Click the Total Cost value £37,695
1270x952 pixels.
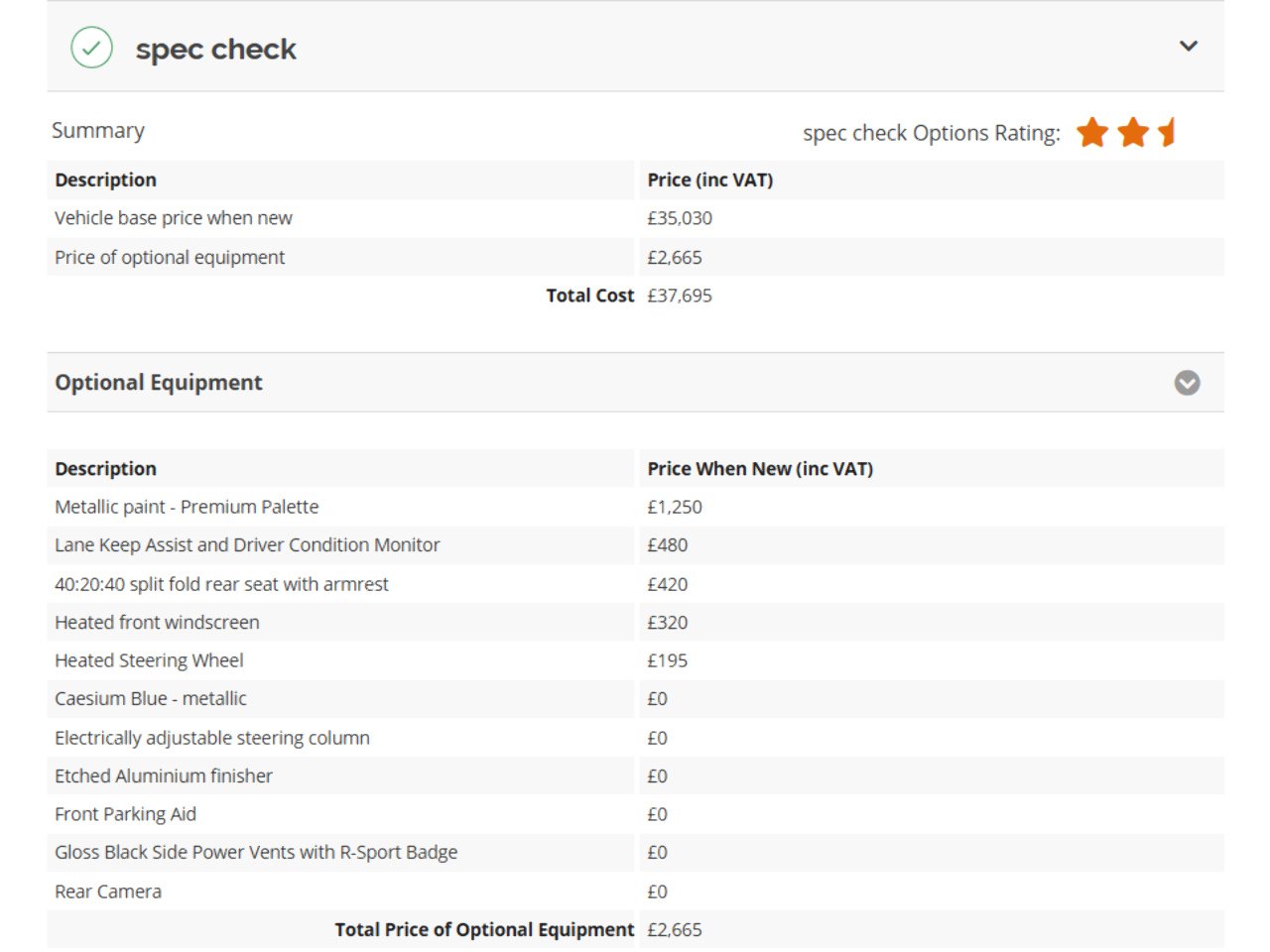tap(680, 296)
